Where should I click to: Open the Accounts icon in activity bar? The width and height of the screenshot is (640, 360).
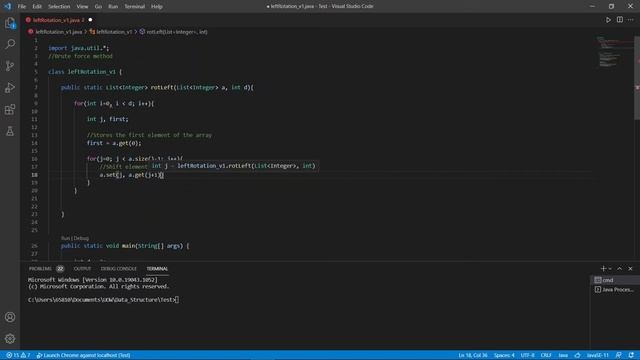(10, 317)
